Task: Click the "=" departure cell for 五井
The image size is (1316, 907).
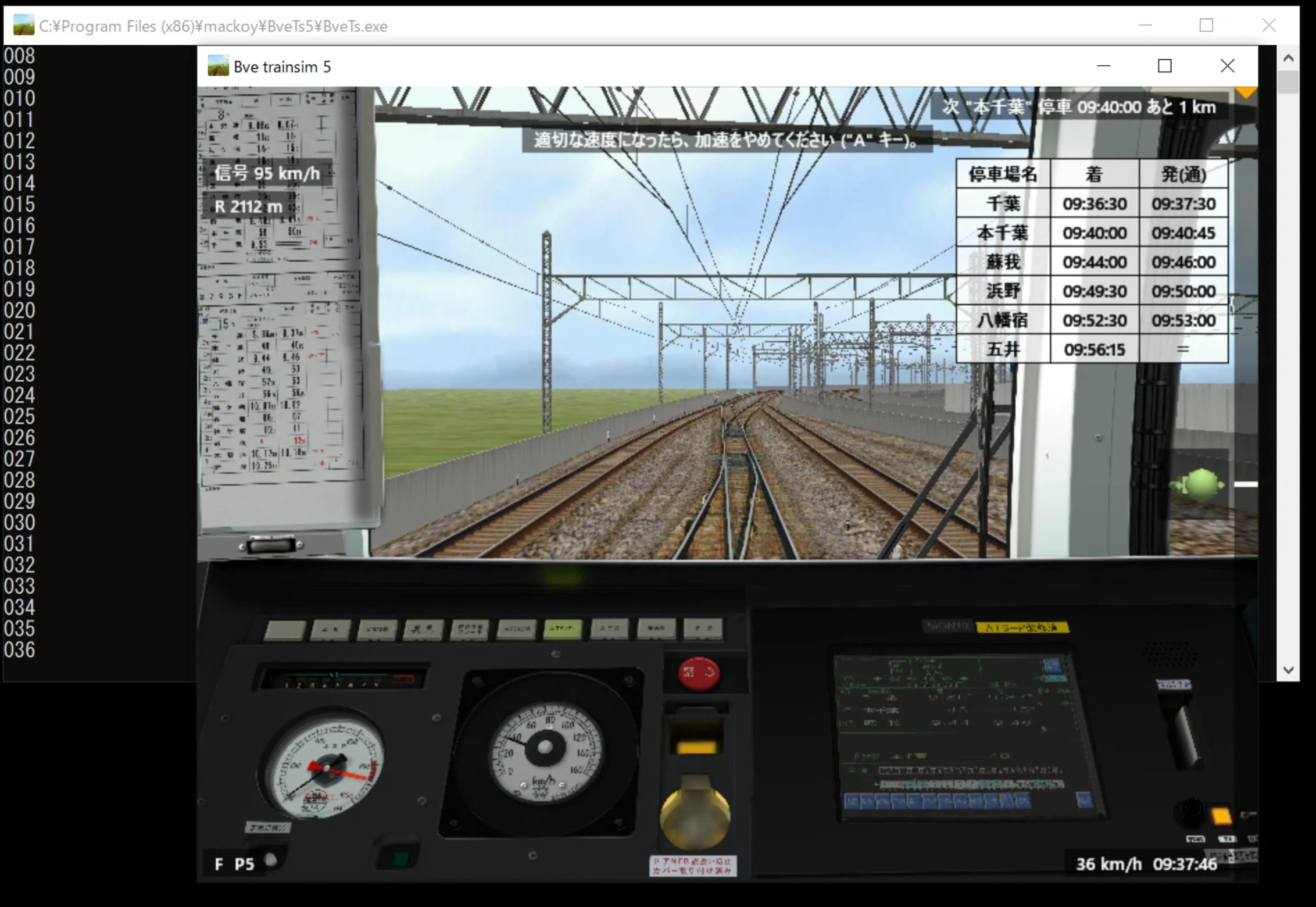Action: (x=1183, y=349)
